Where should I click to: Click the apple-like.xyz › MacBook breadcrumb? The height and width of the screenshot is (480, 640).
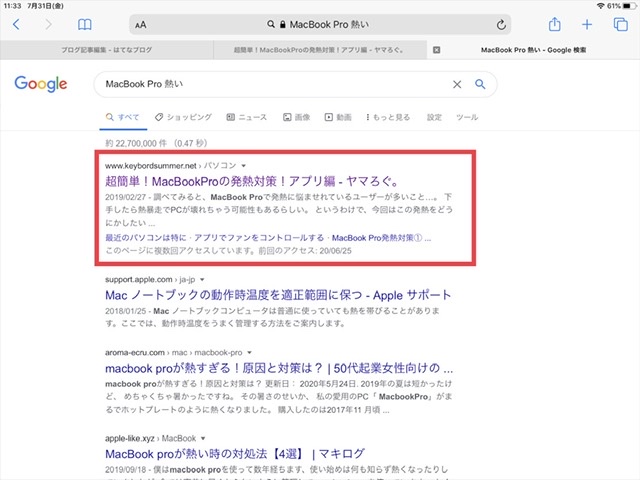[x=151, y=438]
